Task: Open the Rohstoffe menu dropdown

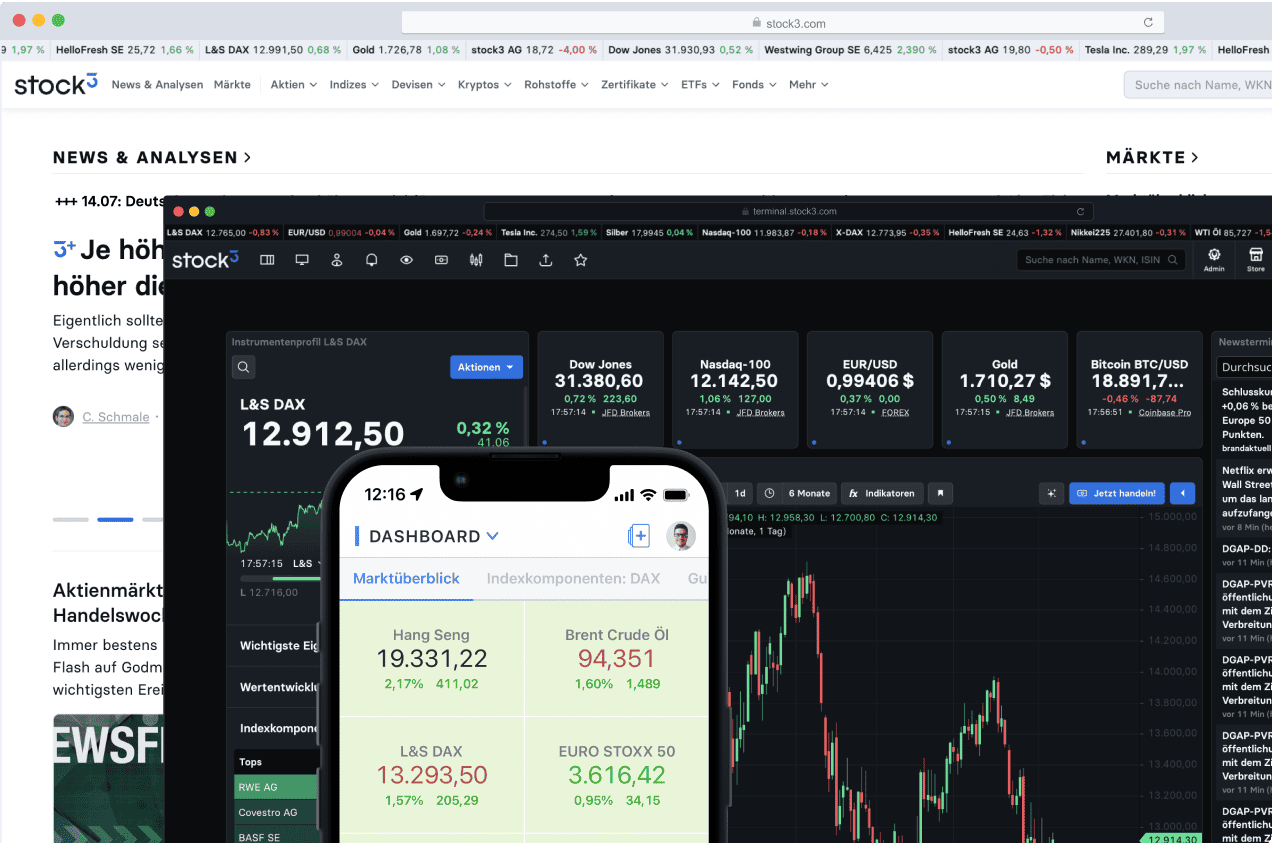Action: pos(556,85)
